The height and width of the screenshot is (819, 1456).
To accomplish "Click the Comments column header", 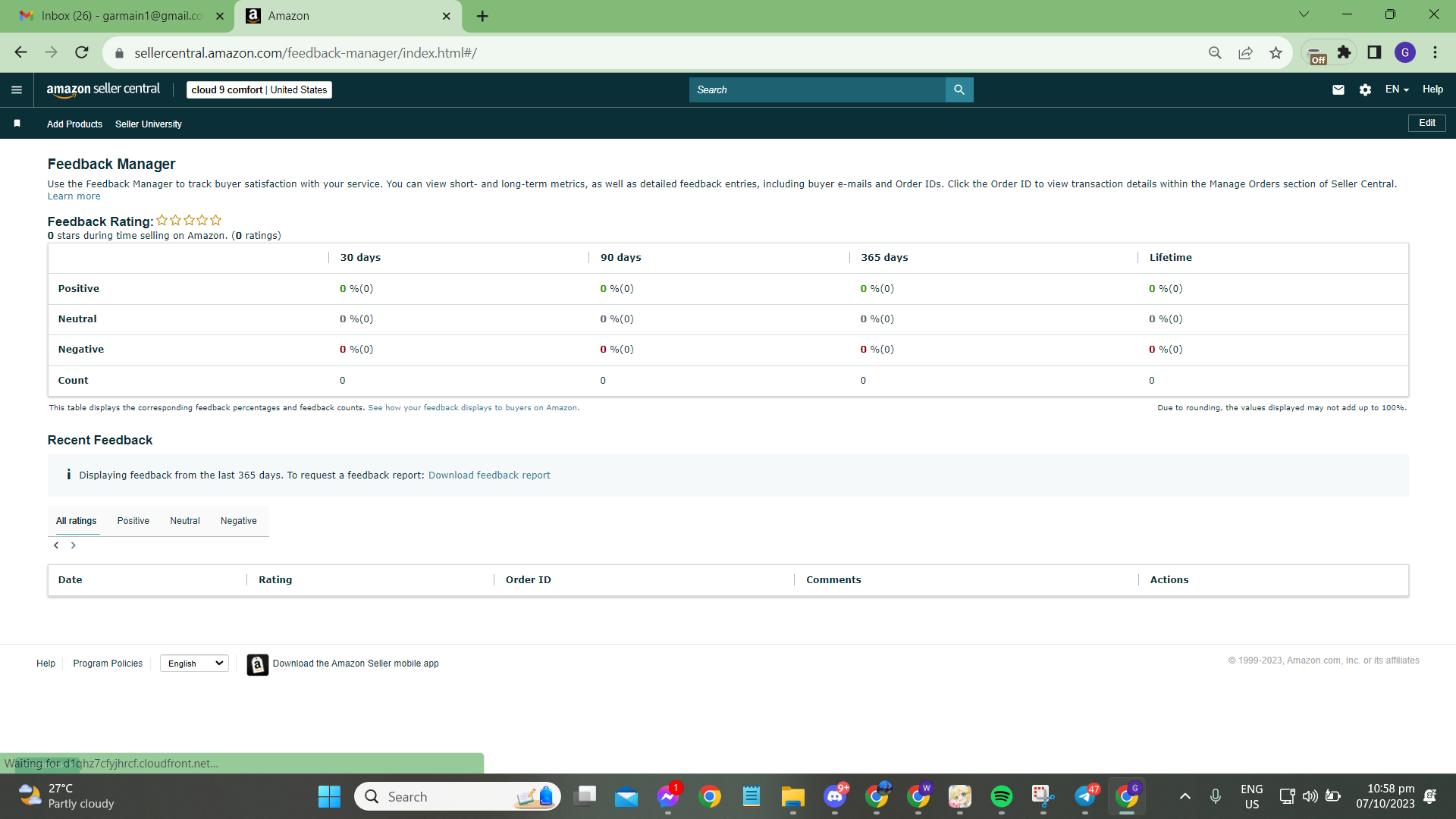I will (833, 580).
